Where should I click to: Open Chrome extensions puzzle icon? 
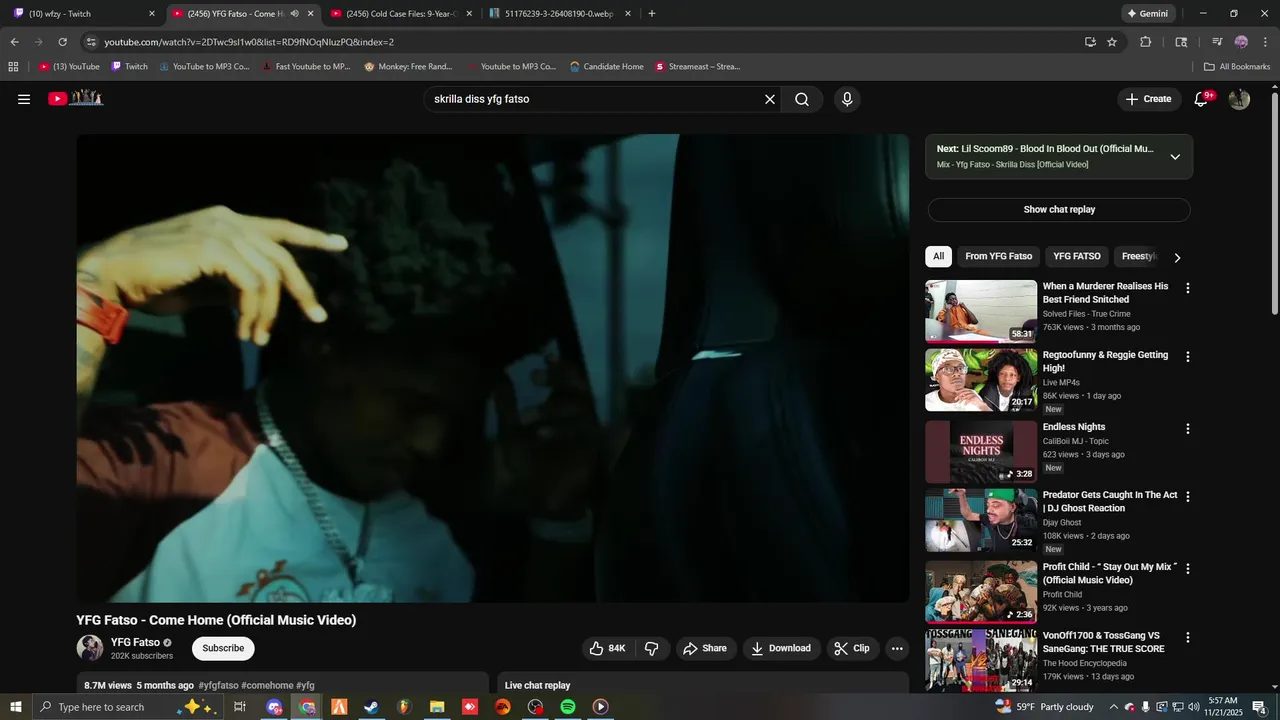pyautogui.click(x=1146, y=42)
